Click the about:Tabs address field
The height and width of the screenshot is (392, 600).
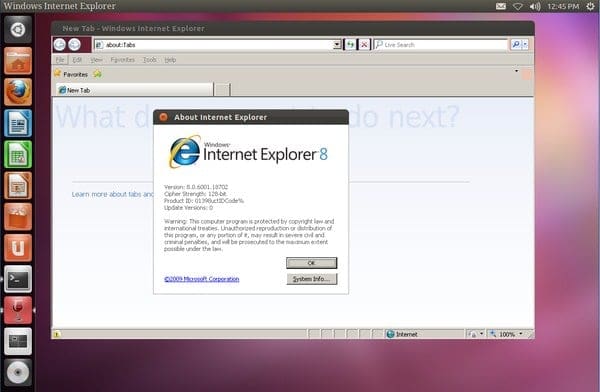tap(214, 45)
